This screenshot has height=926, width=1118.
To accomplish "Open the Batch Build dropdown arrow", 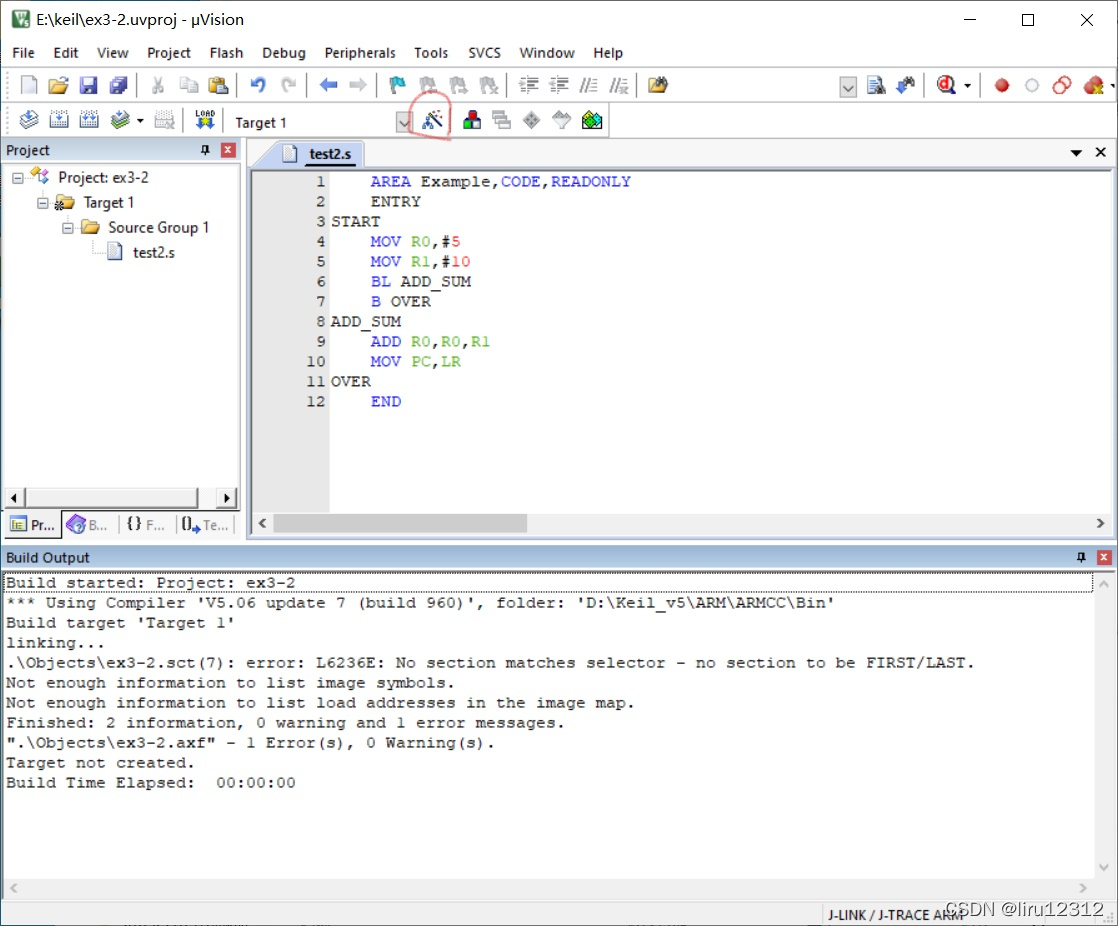I will pos(140,120).
